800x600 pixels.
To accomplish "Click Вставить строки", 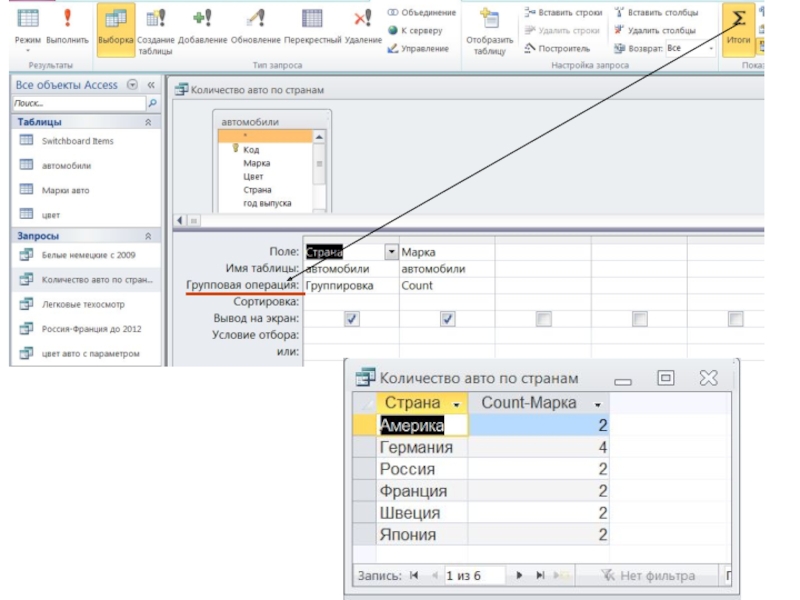I will tap(563, 12).
